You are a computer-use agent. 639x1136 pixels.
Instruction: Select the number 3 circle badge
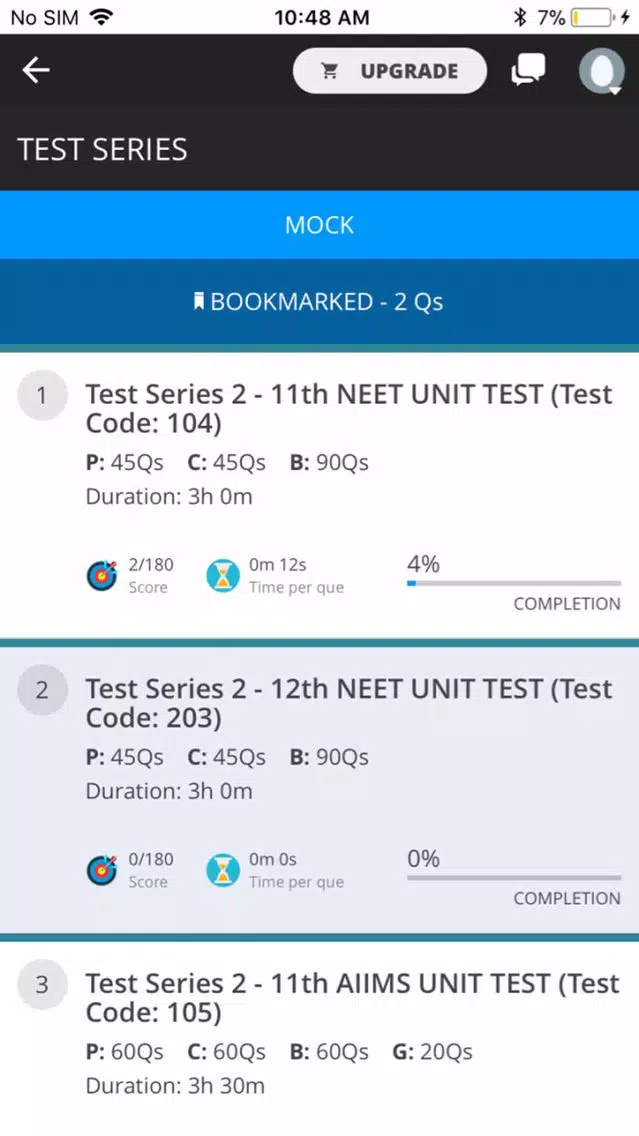click(42, 985)
